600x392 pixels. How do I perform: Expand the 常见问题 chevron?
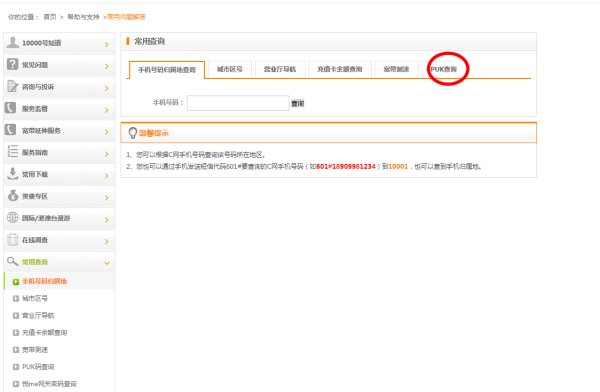[107, 66]
